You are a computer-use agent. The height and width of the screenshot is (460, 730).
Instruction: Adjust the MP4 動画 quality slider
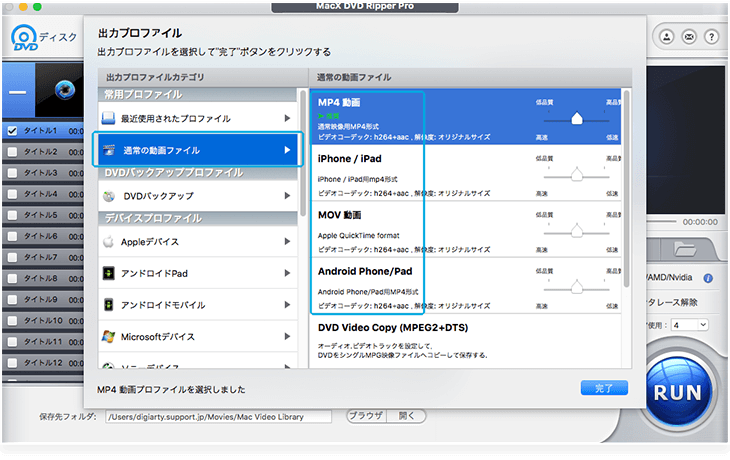pos(577,119)
